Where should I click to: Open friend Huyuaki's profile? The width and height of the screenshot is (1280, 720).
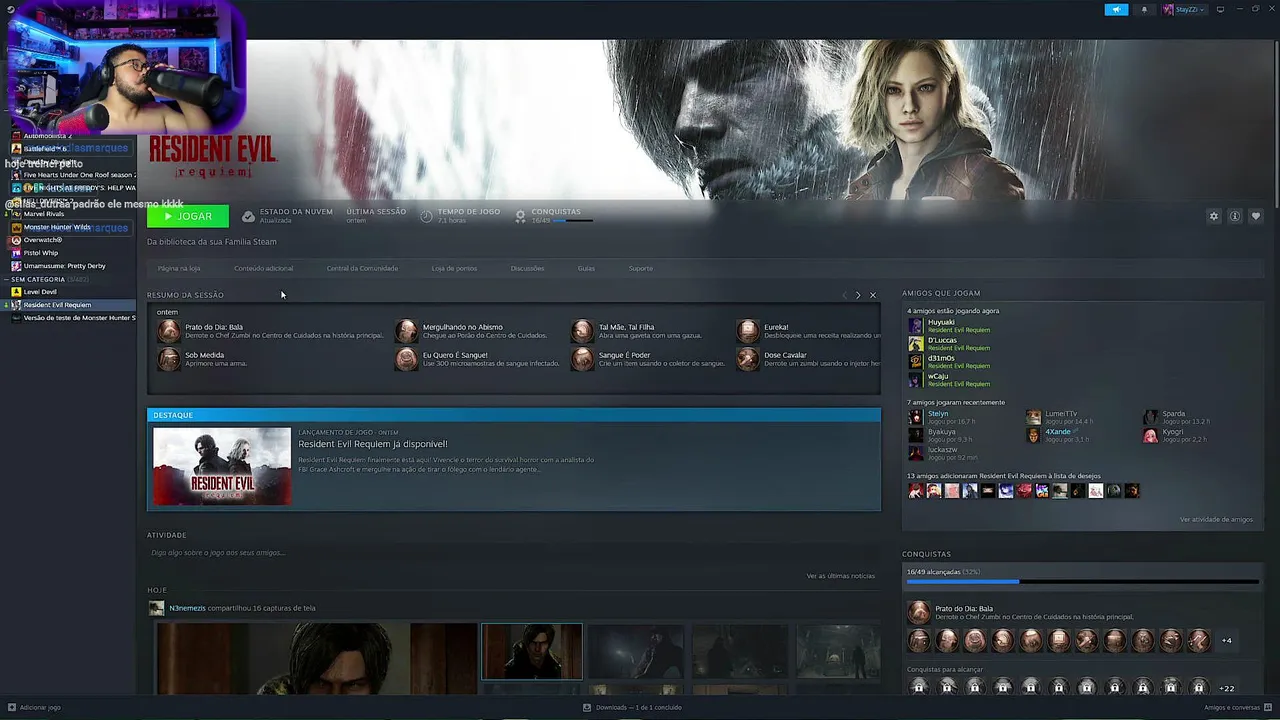941,322
